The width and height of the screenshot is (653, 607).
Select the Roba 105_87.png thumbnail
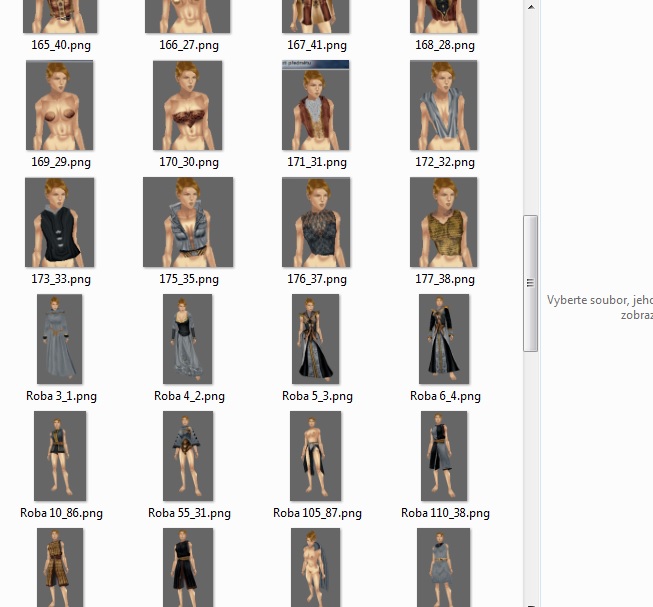(x=316, y=456)
